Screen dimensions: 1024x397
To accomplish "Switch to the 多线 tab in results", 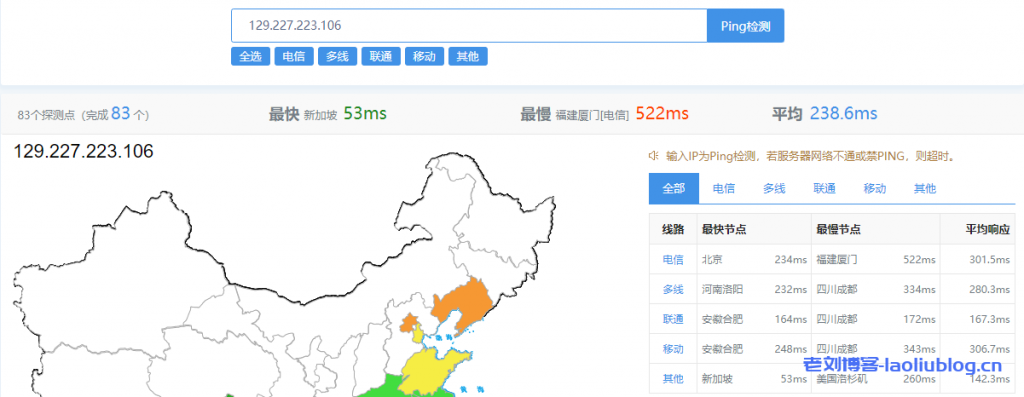I will [x=774, y=189].
